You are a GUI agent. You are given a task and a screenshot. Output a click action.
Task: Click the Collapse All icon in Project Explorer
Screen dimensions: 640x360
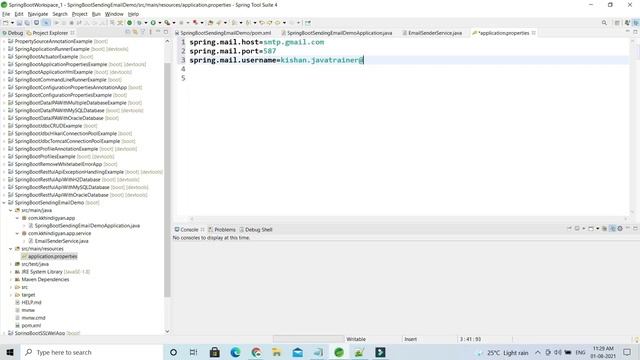point(128,32)
